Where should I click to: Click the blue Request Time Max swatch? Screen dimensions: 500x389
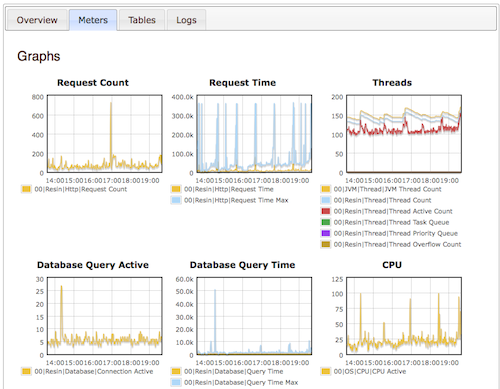(x=176, y=200)
